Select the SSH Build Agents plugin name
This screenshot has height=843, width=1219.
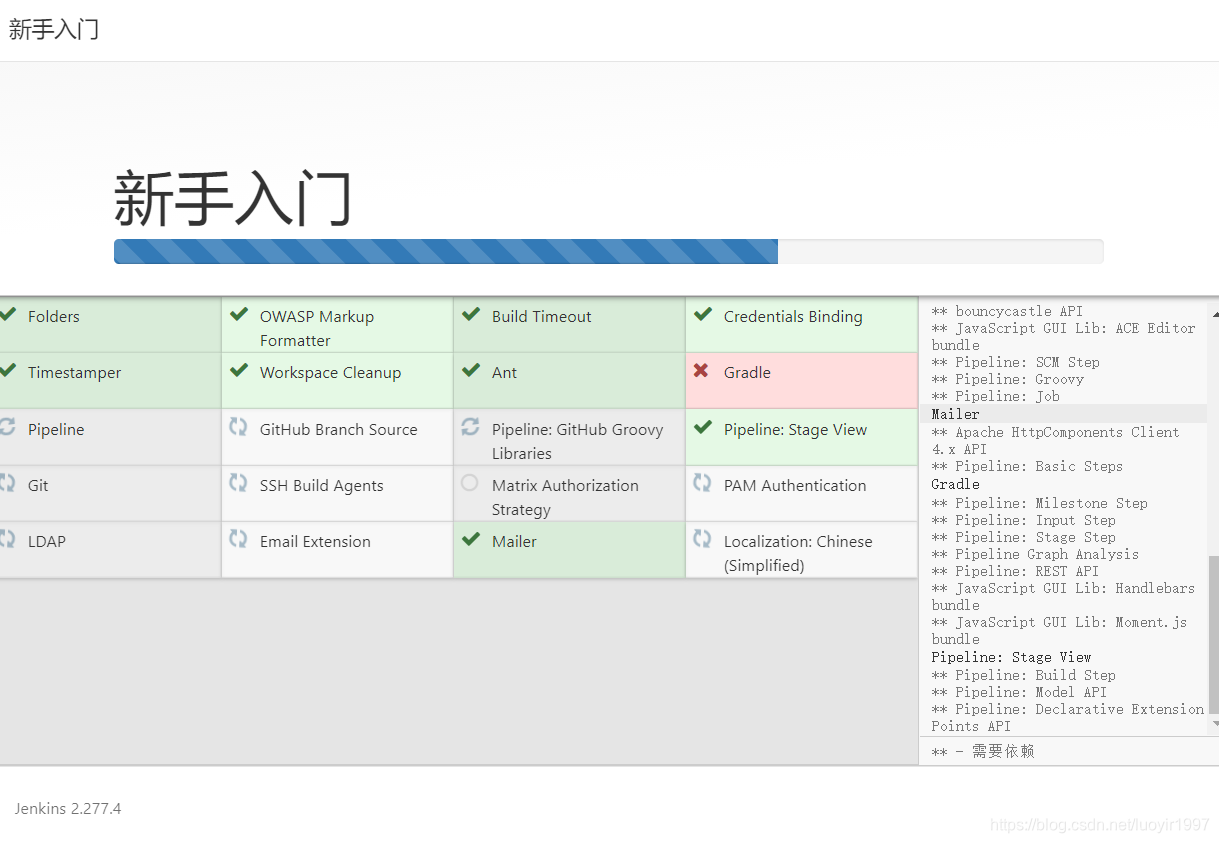(322, 485)
